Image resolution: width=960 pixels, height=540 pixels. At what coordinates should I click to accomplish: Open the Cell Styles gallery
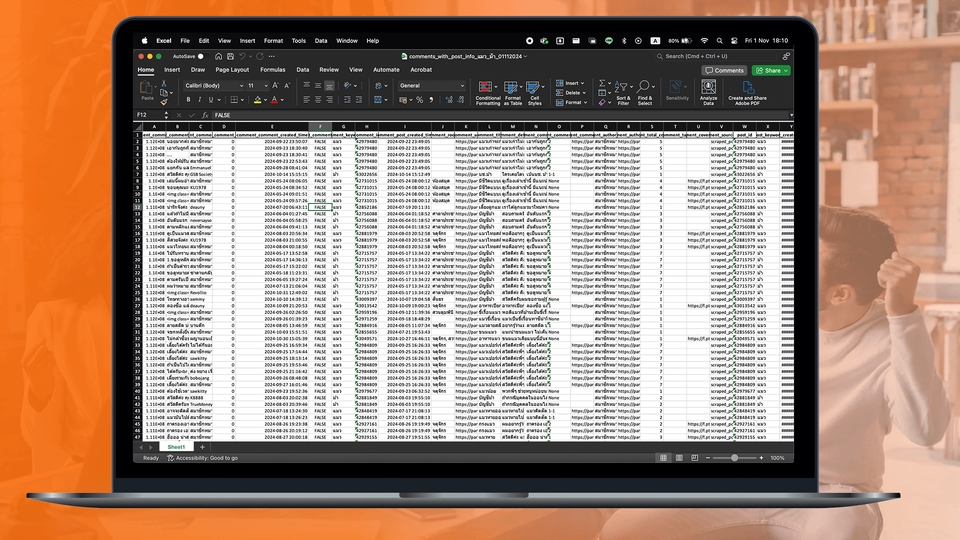[534, 93]
